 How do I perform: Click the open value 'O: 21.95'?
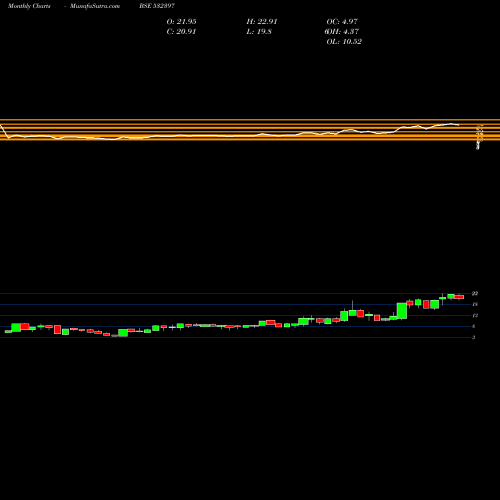pos(182,22)
